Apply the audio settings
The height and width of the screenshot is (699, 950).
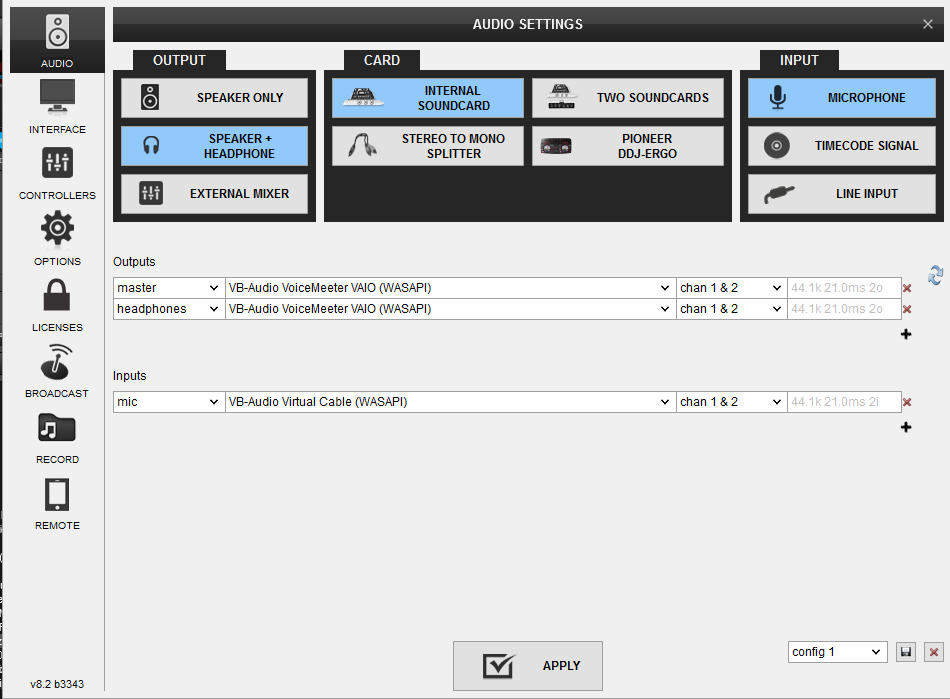tap(528, 666)
